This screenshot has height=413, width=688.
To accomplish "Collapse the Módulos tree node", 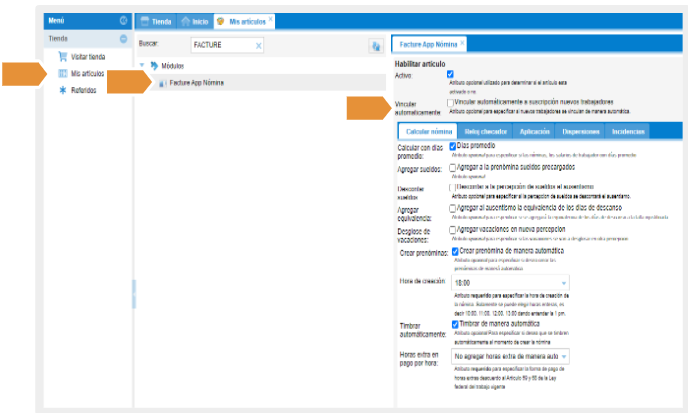I will [x=142, y=66].
